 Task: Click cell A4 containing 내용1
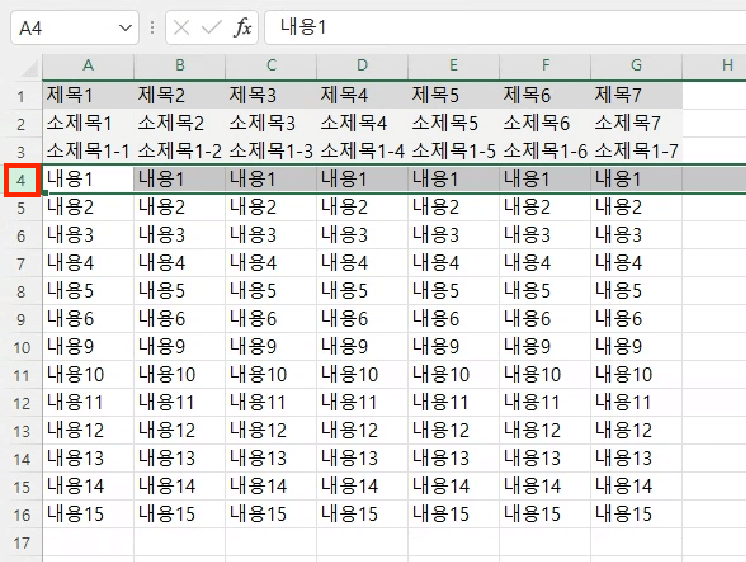point(88,179)
